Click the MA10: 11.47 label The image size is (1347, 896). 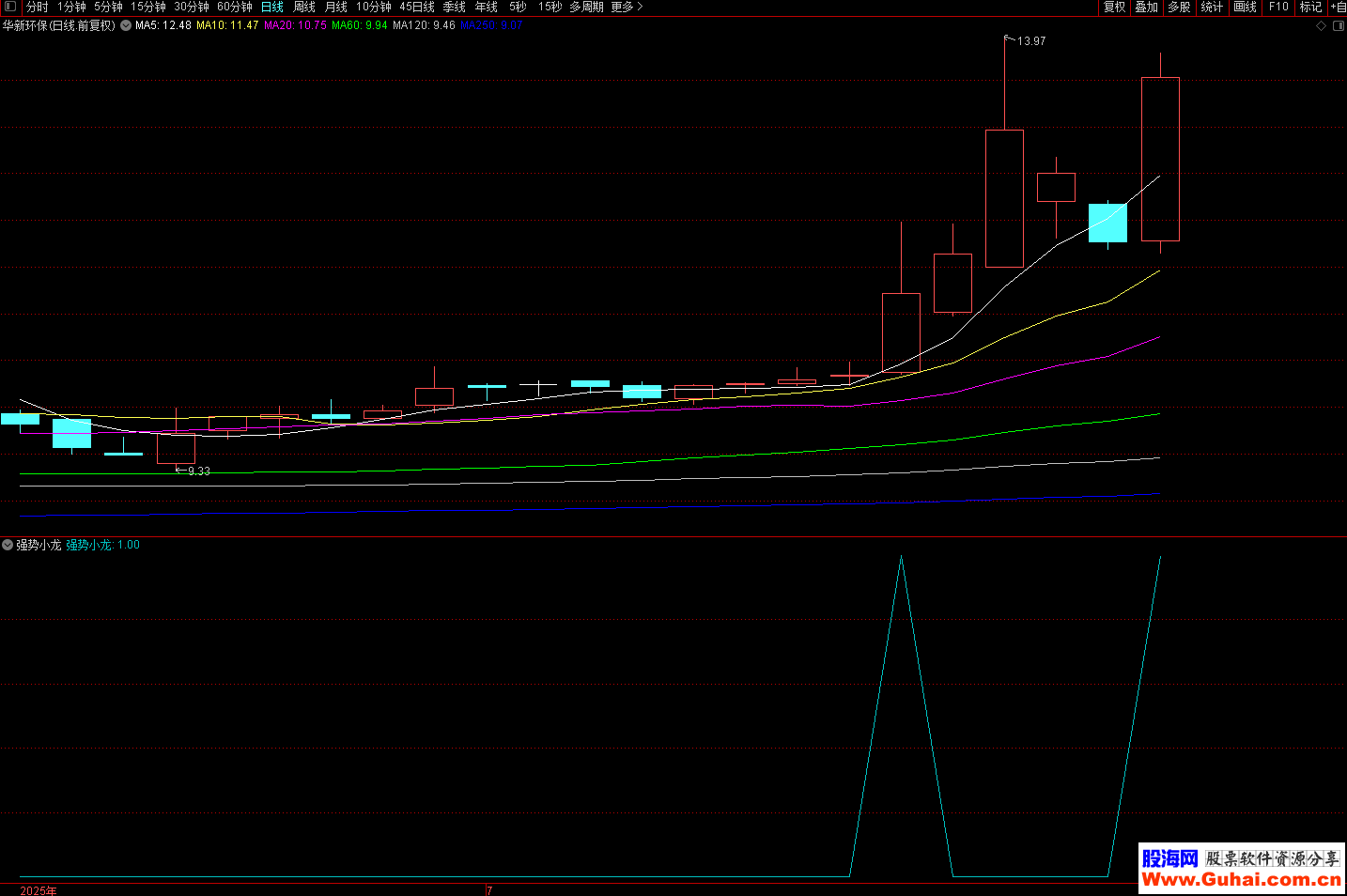[x=227, y=26]
